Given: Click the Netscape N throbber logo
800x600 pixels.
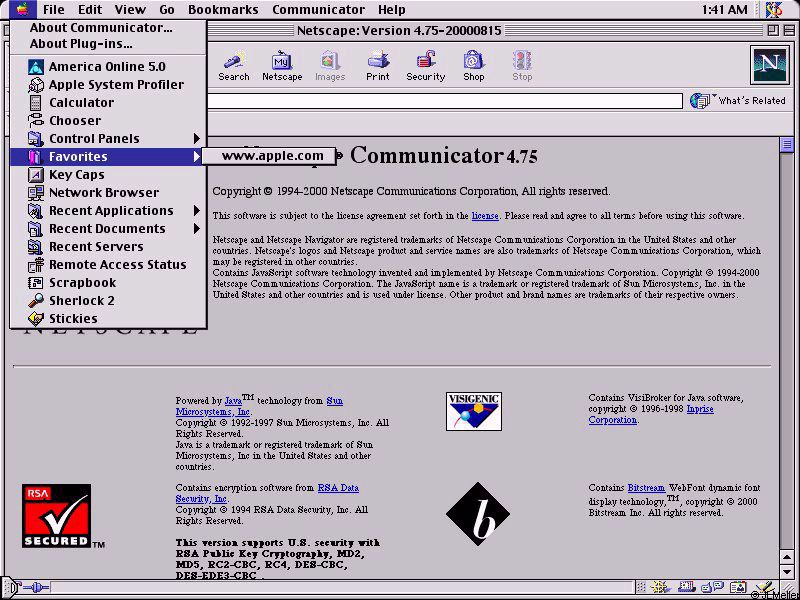Looking at the screenshot, I should 769,65.
